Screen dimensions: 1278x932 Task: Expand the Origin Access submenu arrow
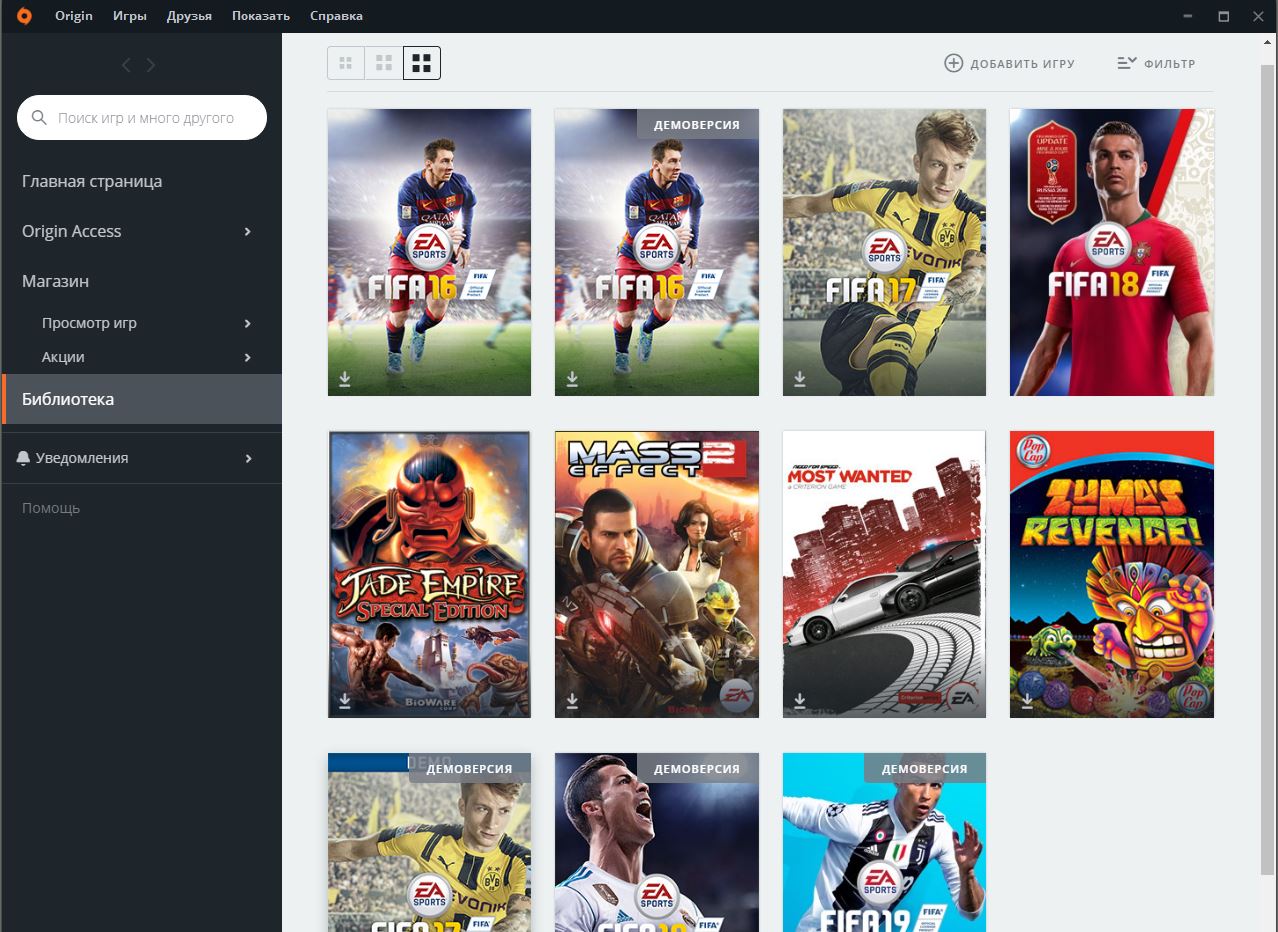(x=248, y=232)
